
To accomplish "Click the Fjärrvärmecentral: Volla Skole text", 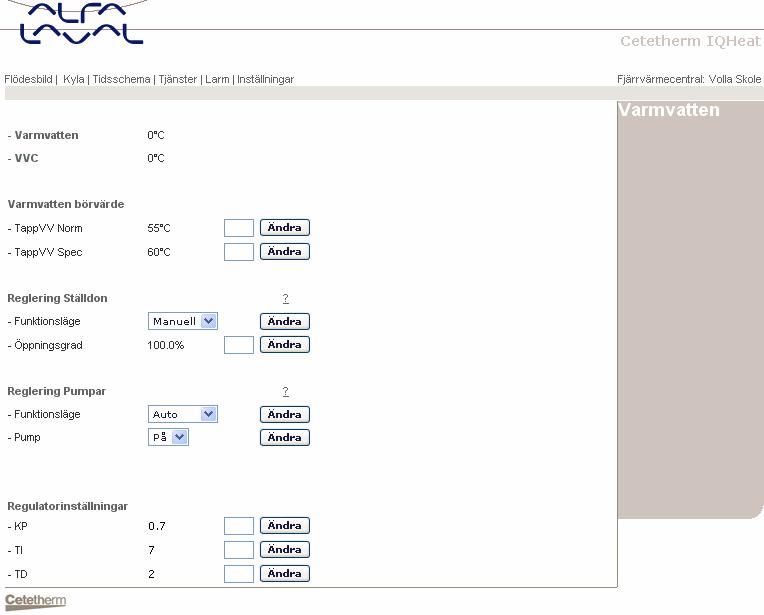I will tap(689, 79).
